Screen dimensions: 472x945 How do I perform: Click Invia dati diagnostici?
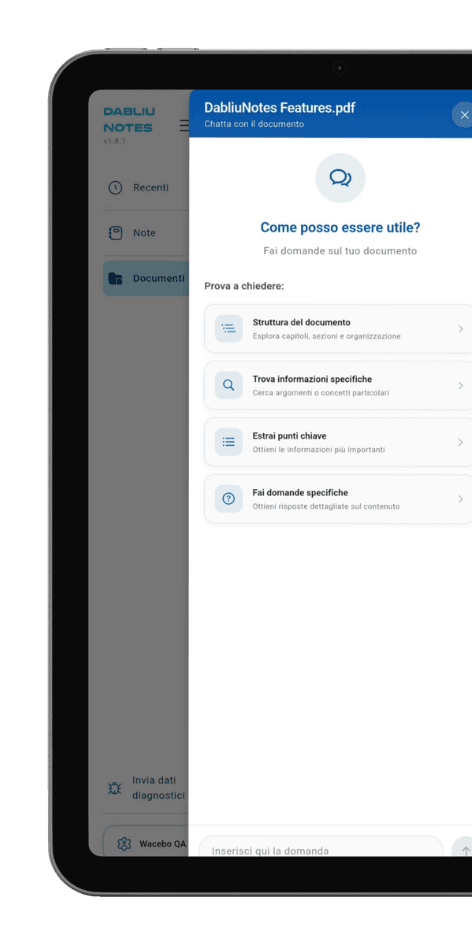[x=145, y=788]
